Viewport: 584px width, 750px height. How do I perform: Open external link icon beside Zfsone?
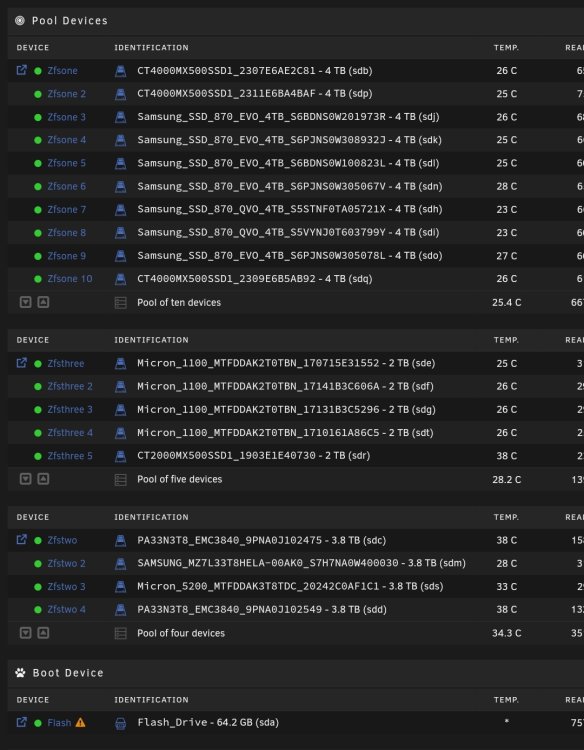tap(22, 70)
